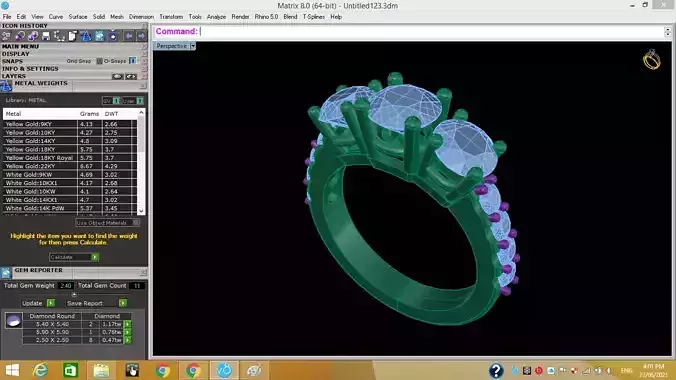
Task: Collapse the Gem Reporter panel
Action: pos(143,273)
